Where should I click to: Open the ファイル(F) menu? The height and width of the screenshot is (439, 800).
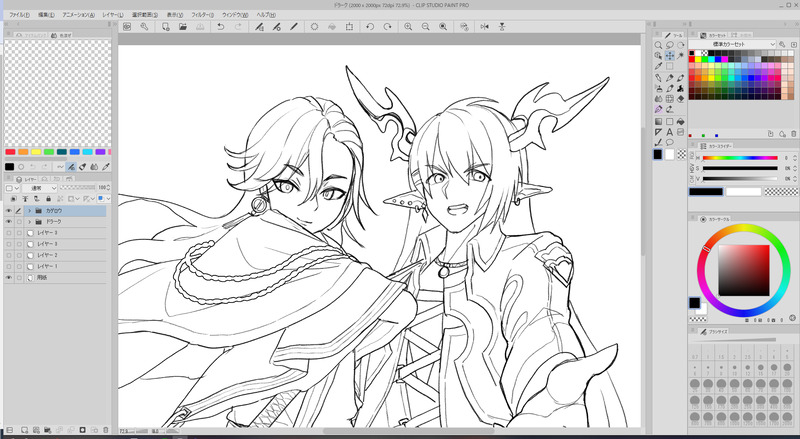pos(19,15)
